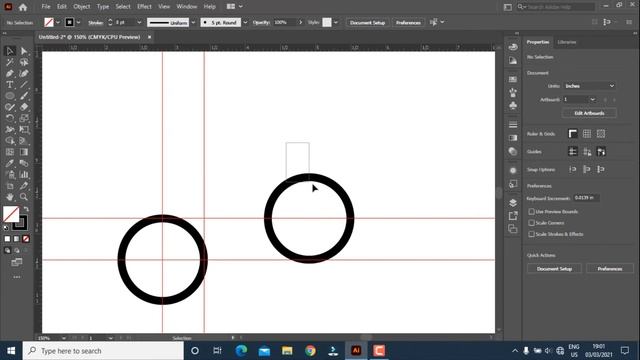This screenshot has width=640, height=360.
Task: Open workspace switcher dropdown
Action: click(235, 7)
